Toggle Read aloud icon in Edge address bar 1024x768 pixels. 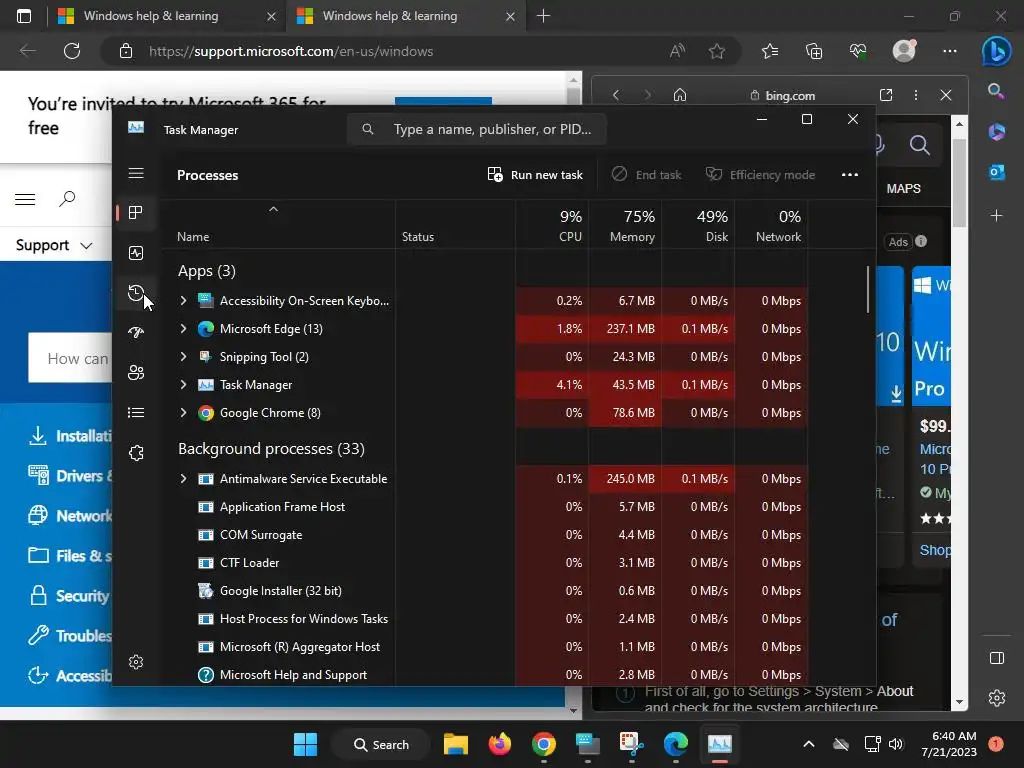point(677,51)
